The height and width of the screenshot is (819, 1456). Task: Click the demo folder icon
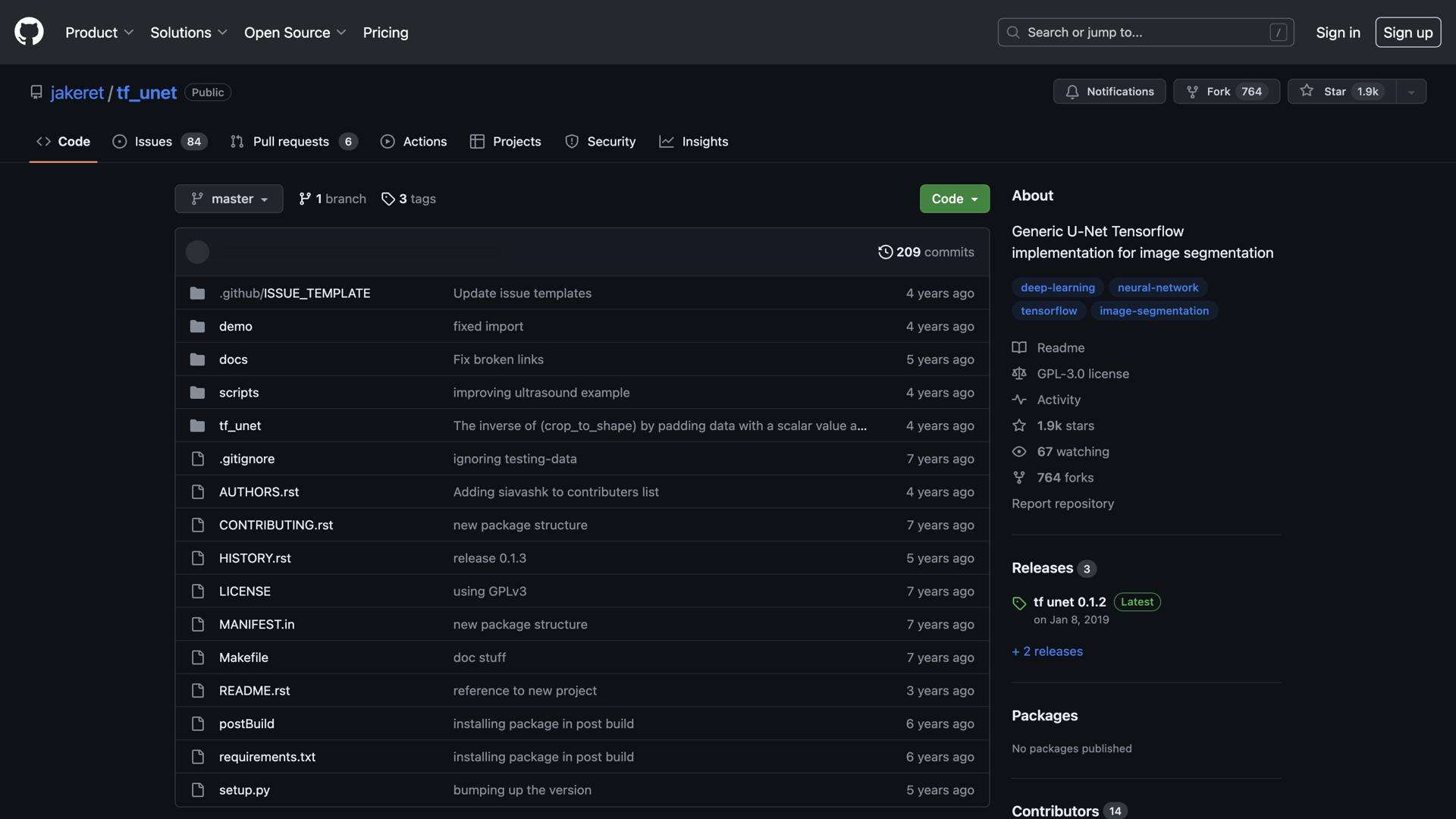pos(197,326)
